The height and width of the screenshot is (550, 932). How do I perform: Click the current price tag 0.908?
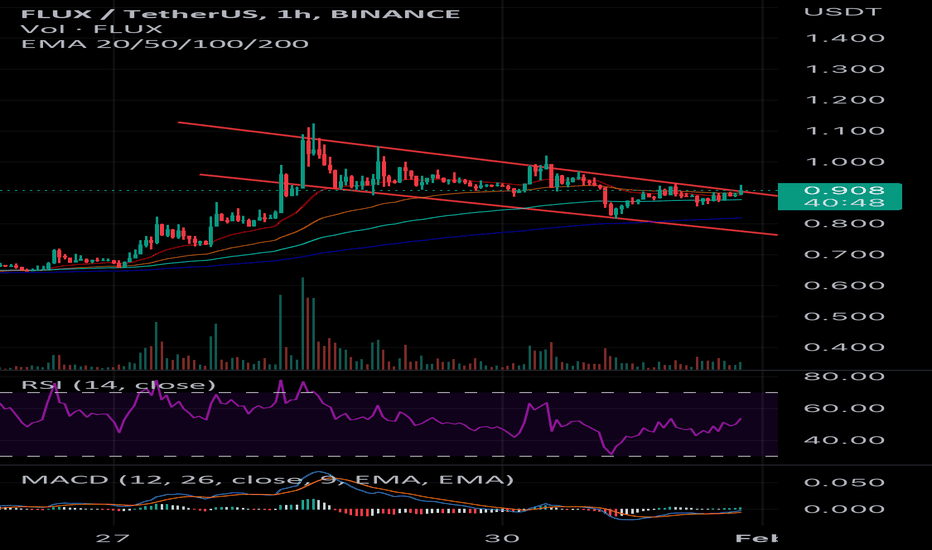844,190
